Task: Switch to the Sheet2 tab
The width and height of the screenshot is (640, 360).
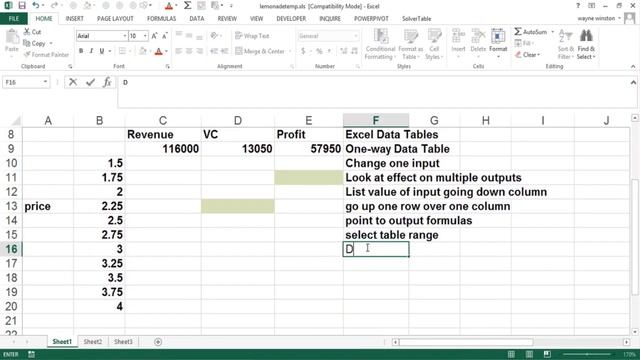Action: [93, 342]
